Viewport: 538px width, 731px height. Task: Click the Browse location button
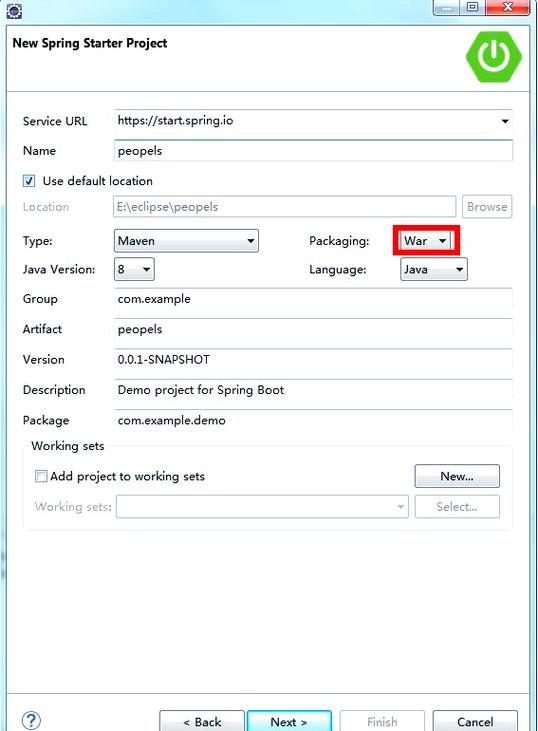coord(487,207)
